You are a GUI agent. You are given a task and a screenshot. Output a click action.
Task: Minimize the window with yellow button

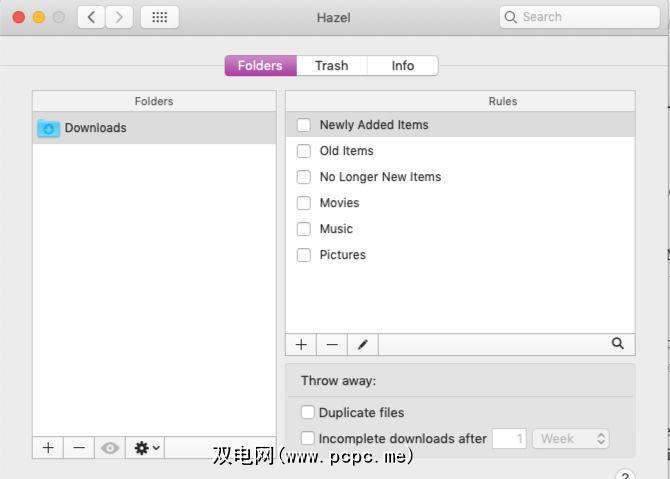click(x=39, y=17)
